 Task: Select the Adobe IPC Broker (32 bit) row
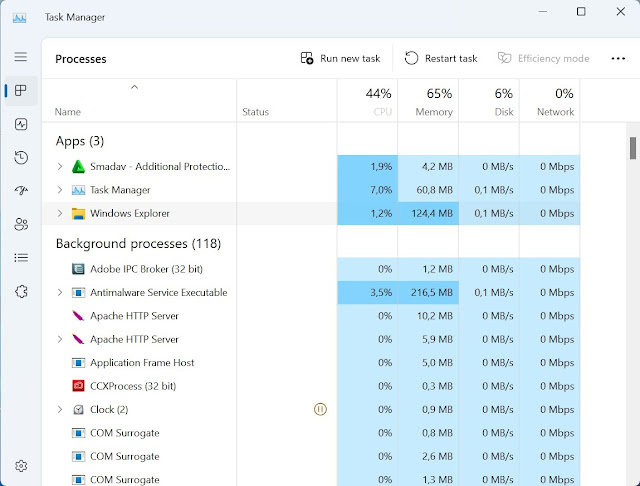point(311,269)
